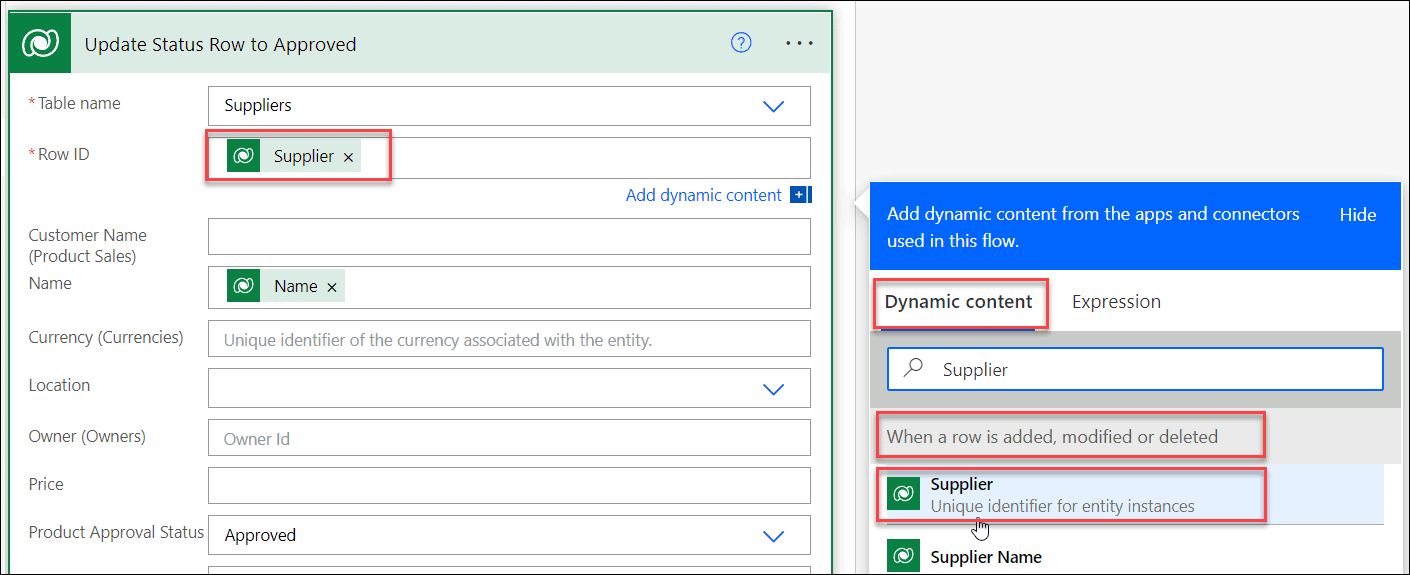Click the dynamic content search box
The image size is (1410, 575).
tap(1135, 369)
